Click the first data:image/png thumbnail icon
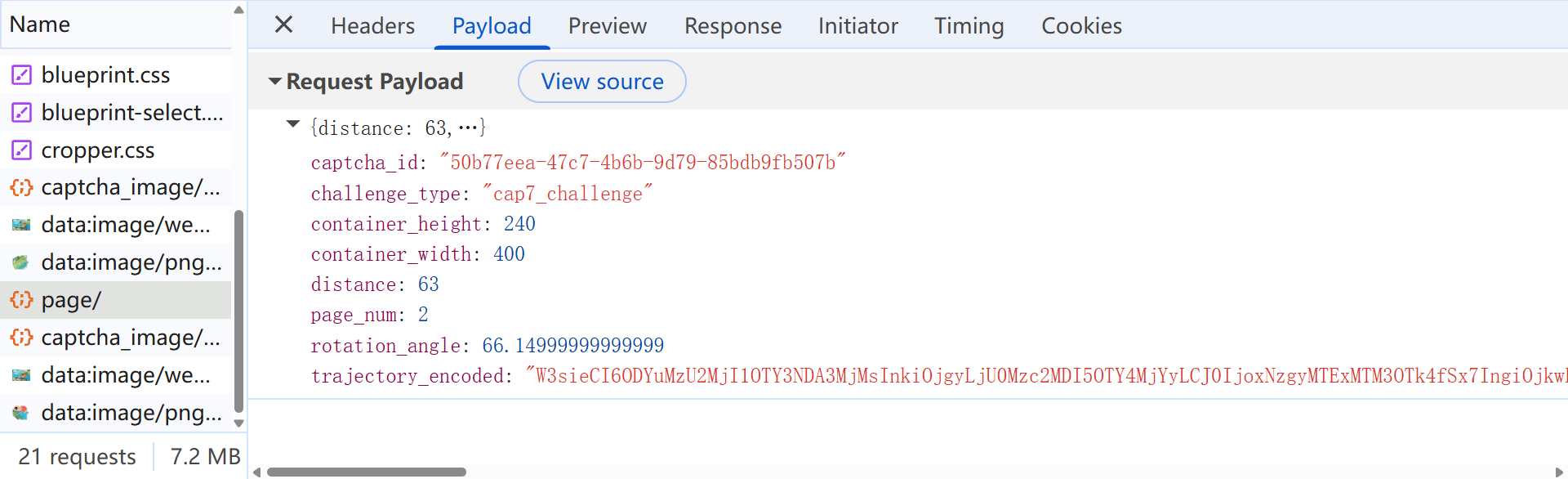The width and height of the screenshot is (1568, 479). pyautogui.click(x=21, y=262)
